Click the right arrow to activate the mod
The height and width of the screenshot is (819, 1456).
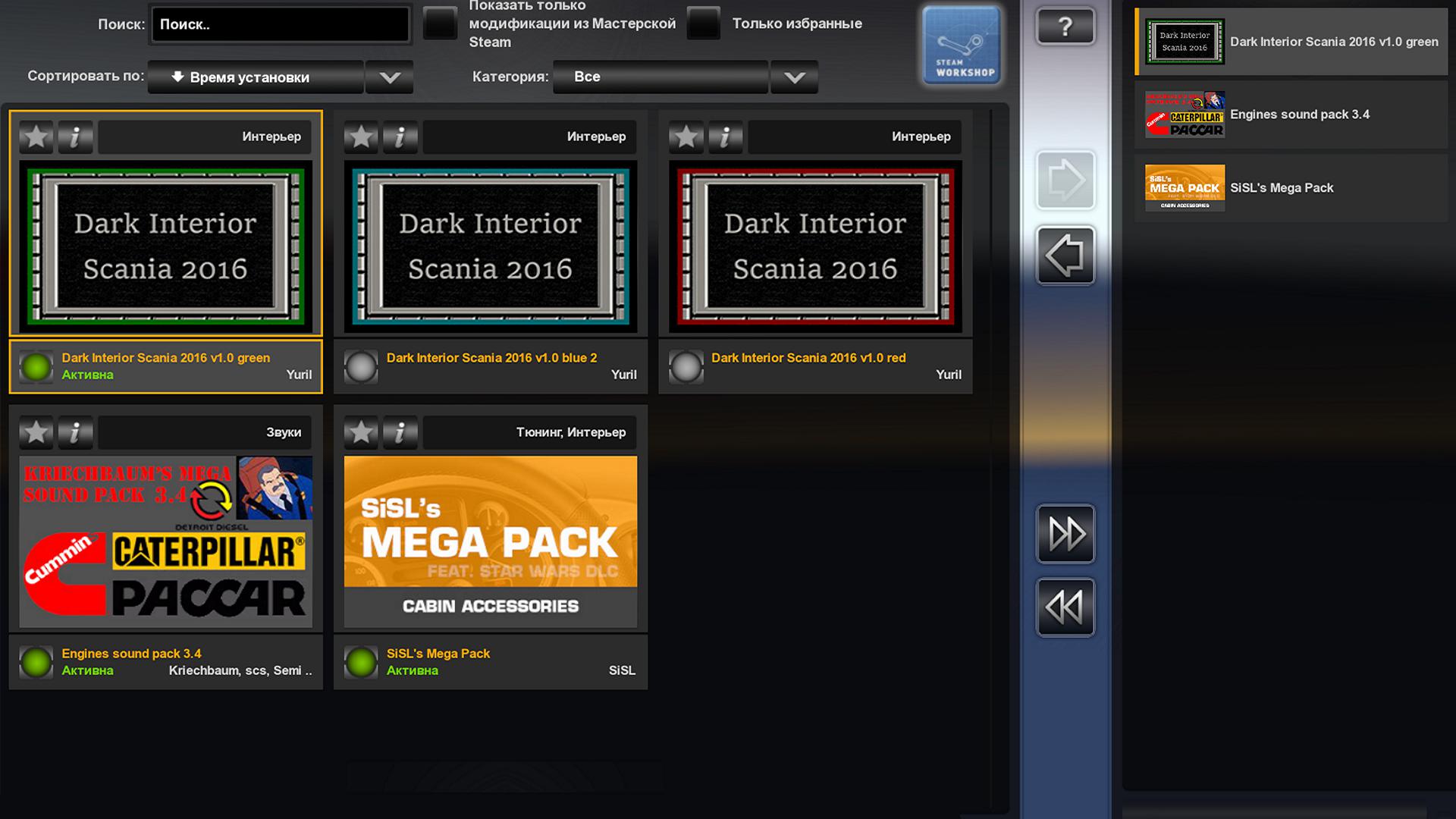tap(1065, 180)
